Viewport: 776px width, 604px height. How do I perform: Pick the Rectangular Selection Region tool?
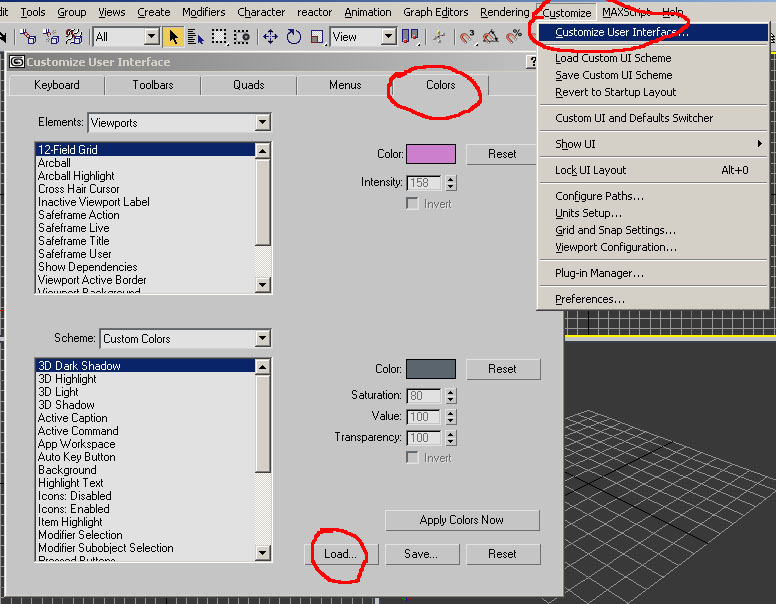(219, 37)
